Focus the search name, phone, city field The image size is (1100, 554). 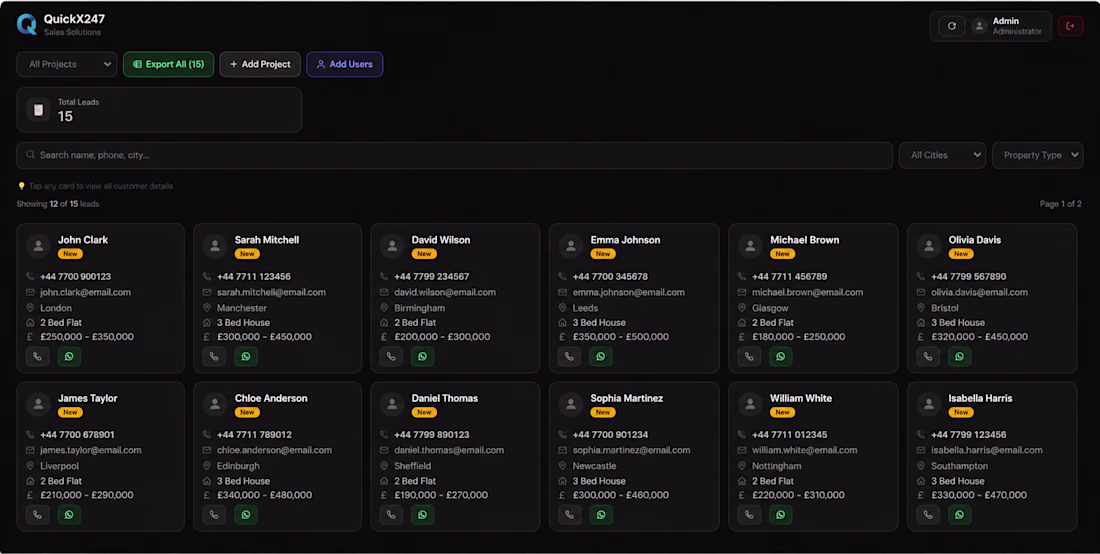(455, 155)
